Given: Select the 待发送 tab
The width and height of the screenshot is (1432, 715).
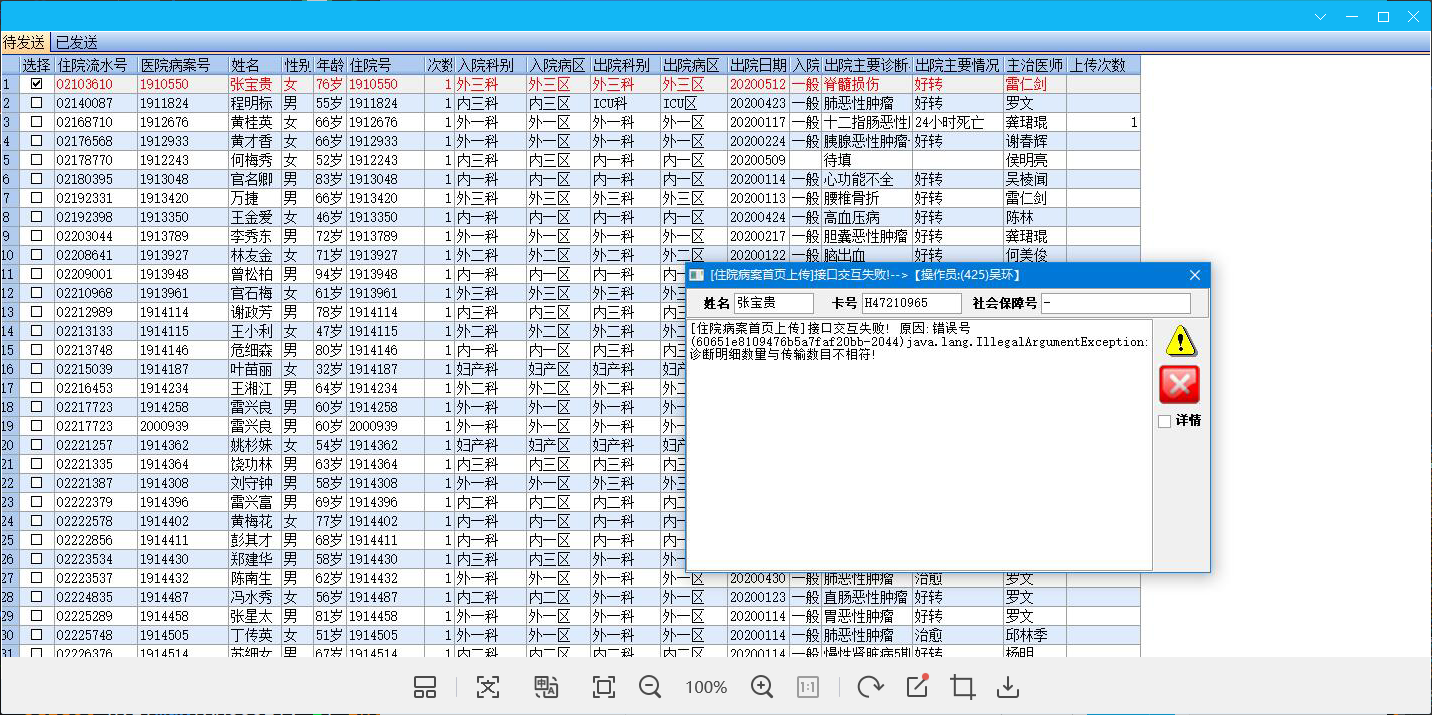Looking at the screenshot, I should click(24, 42).
